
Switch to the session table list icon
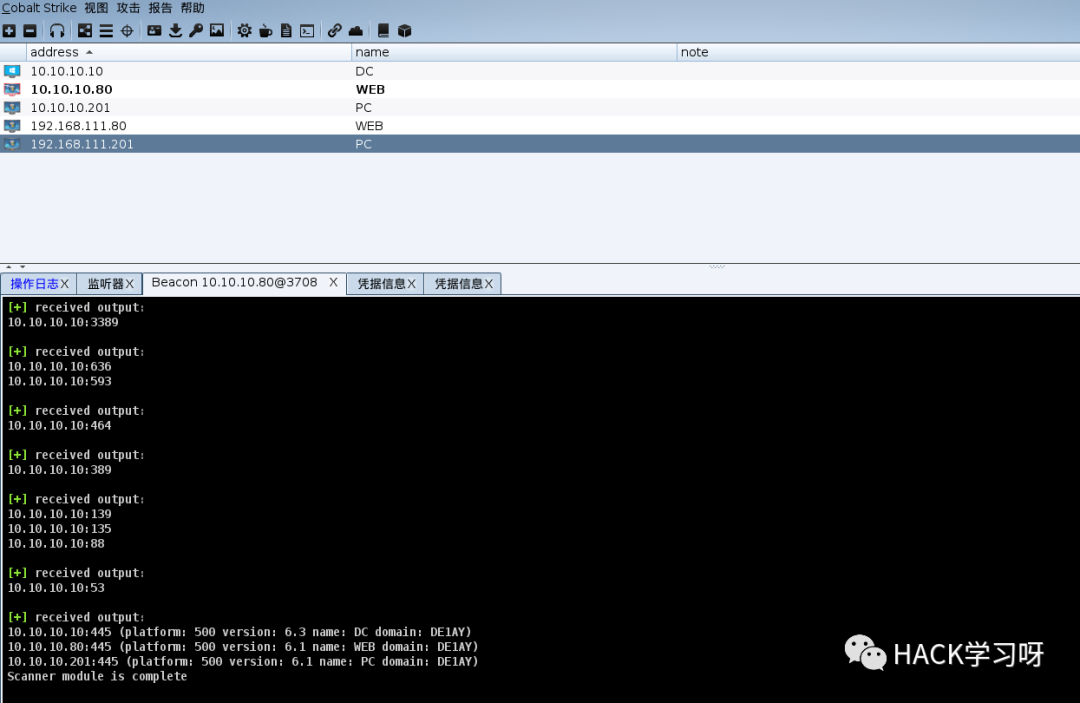[x=106, y=30]
